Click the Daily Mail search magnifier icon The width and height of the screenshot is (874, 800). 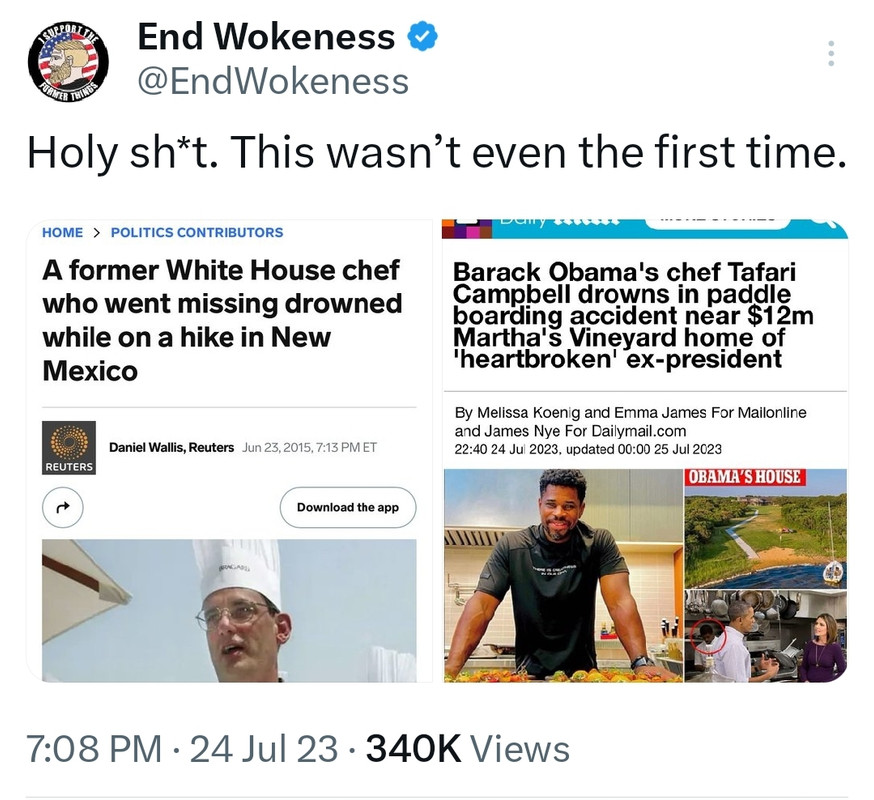827,224
